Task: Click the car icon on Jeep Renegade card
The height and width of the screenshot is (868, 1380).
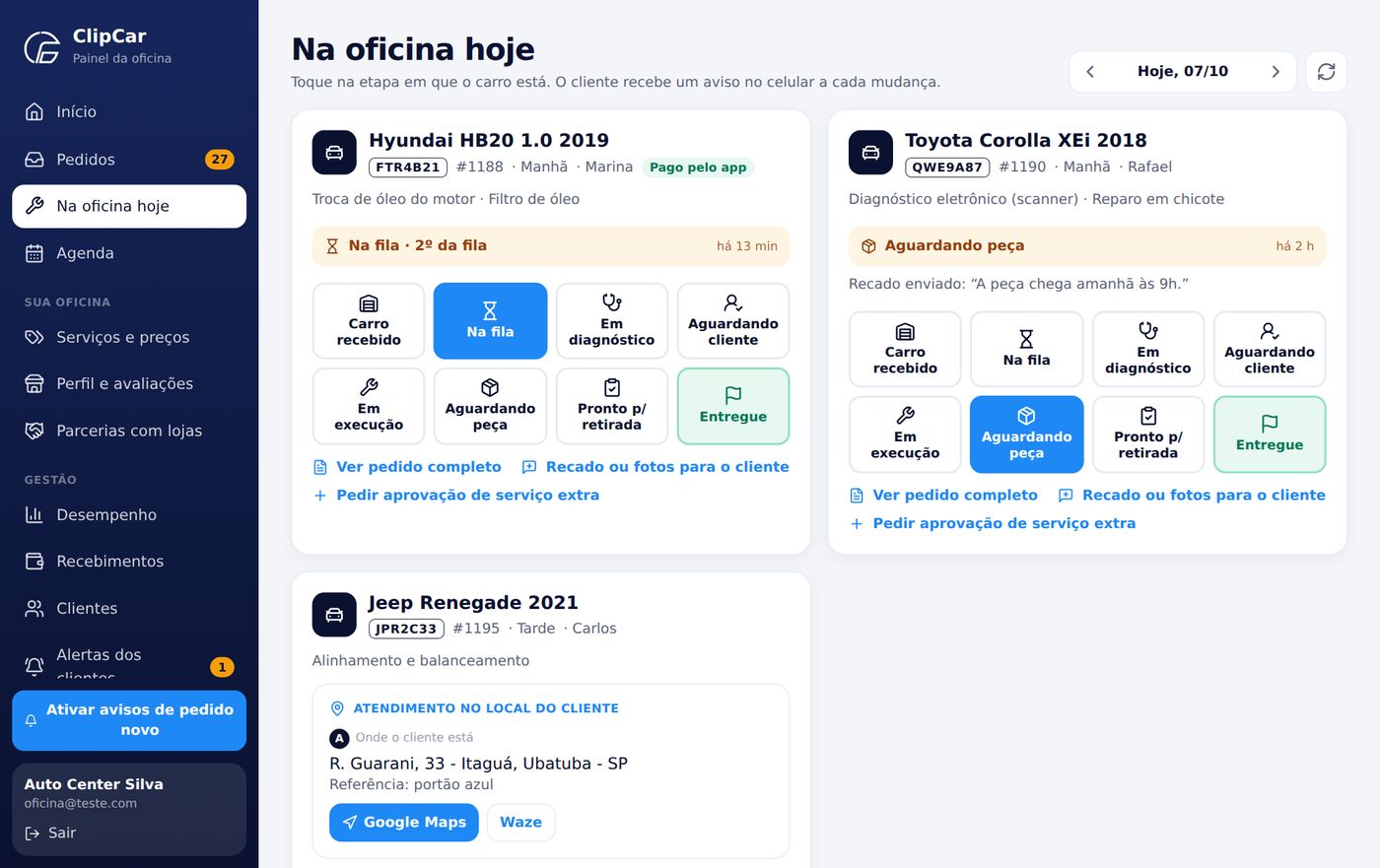Action: (334, 615)
